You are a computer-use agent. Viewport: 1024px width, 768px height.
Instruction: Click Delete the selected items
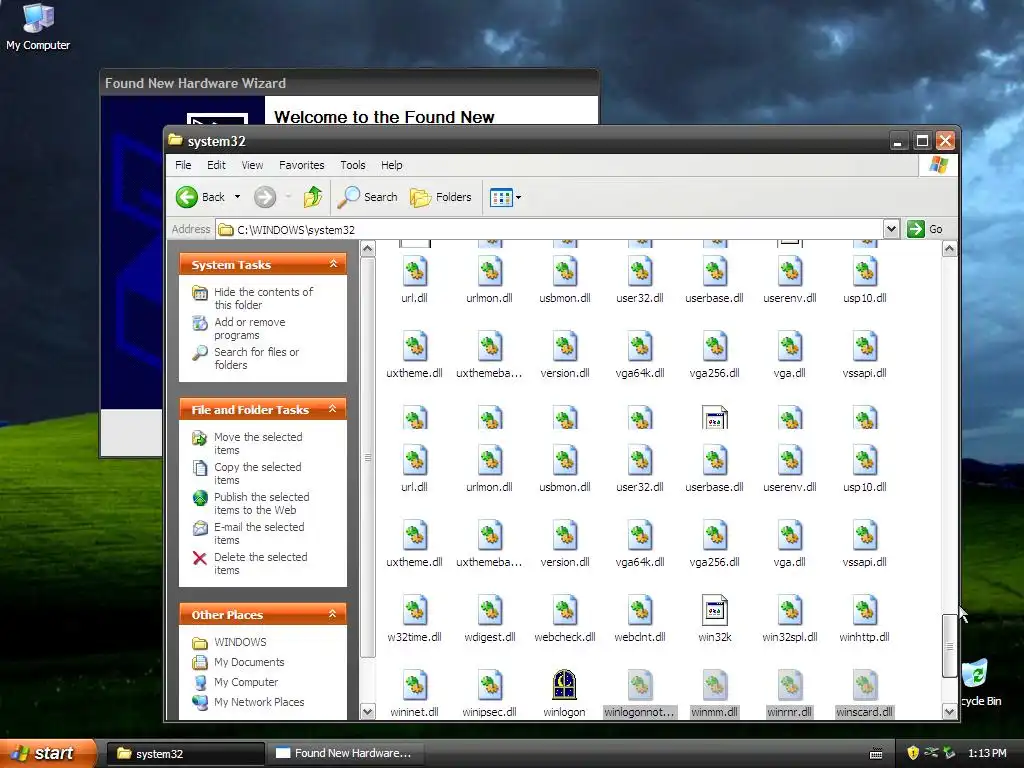(x=260, y=564)
